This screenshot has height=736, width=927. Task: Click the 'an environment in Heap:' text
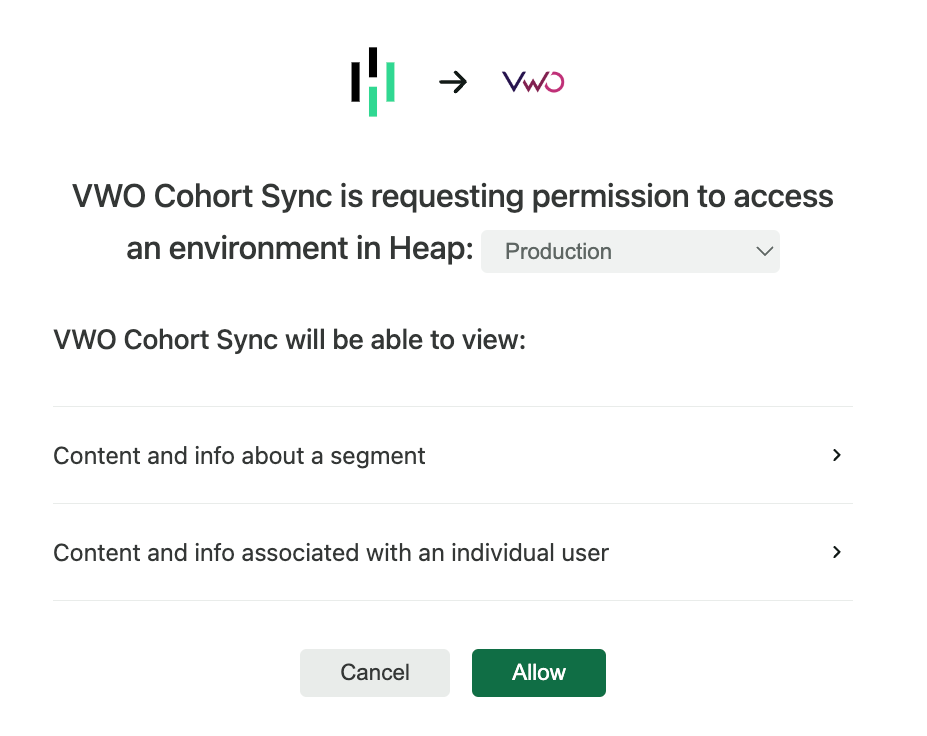(300, 248)
